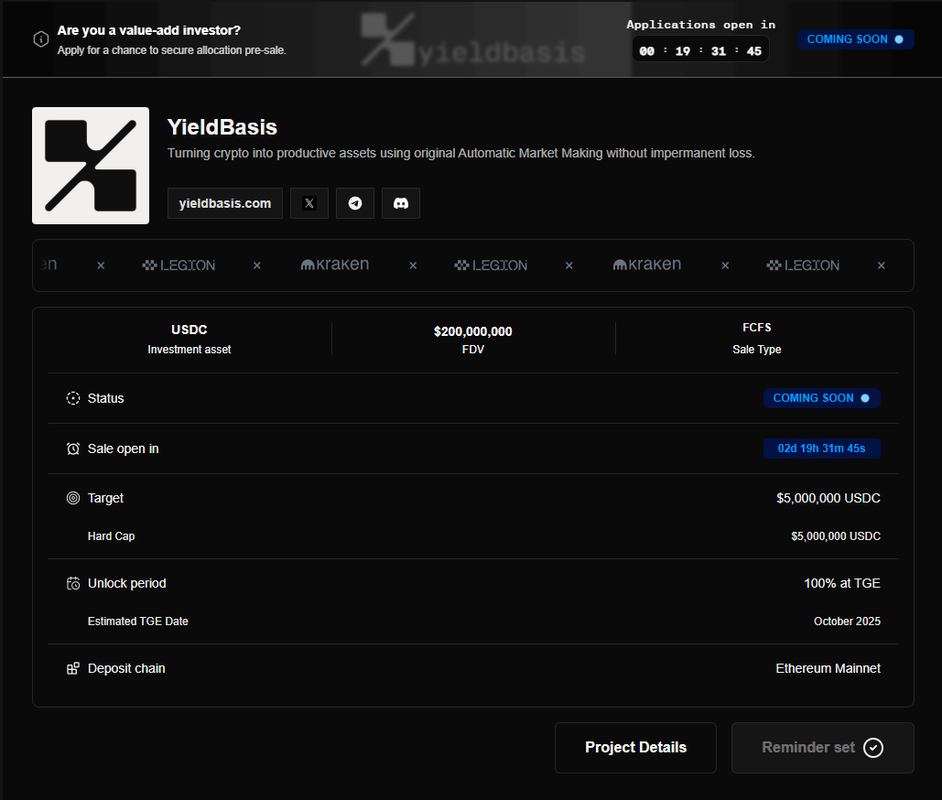Screen dimensions: 942x800
Task: Click the COMING SOON badge in top banner
Action: pos(855,40)
